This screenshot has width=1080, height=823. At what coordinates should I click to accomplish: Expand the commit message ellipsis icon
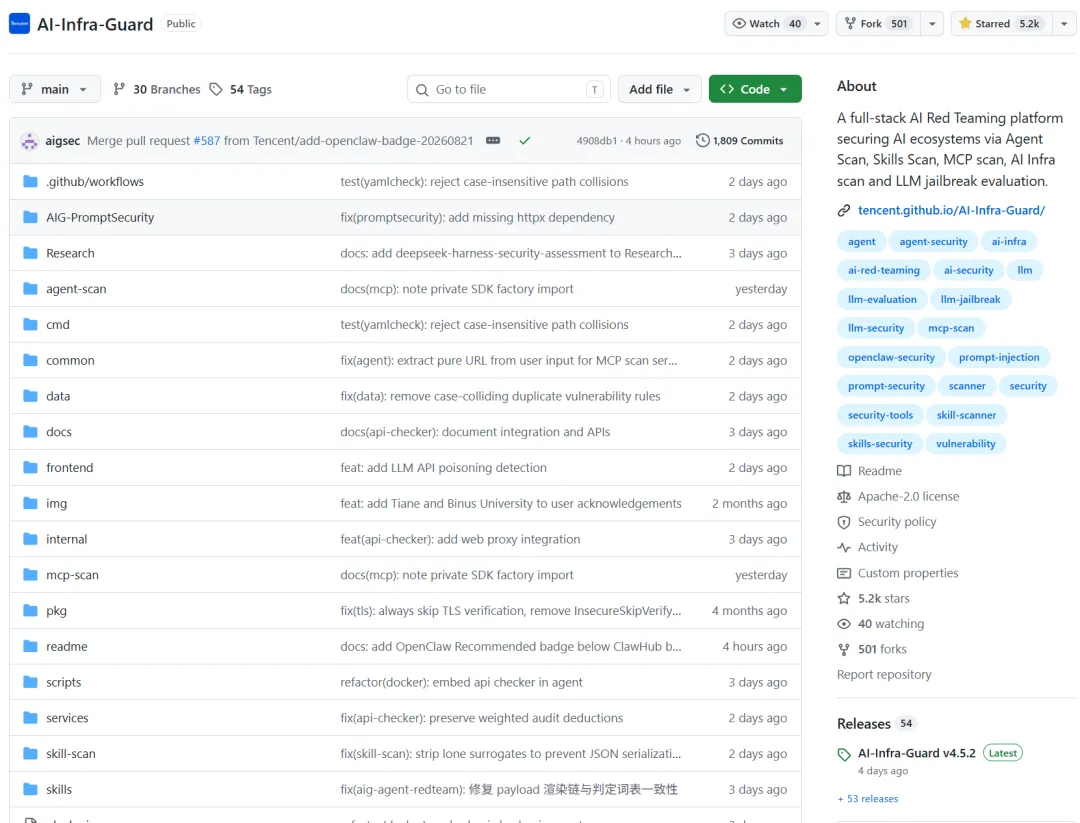493,140
